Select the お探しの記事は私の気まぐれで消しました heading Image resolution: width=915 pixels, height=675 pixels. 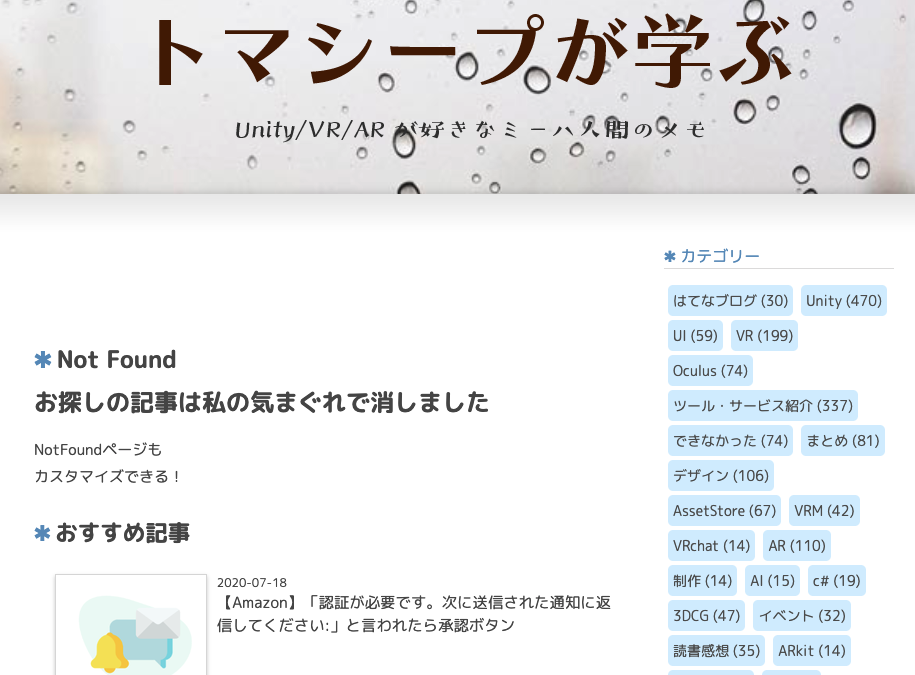tap(261, 403)
